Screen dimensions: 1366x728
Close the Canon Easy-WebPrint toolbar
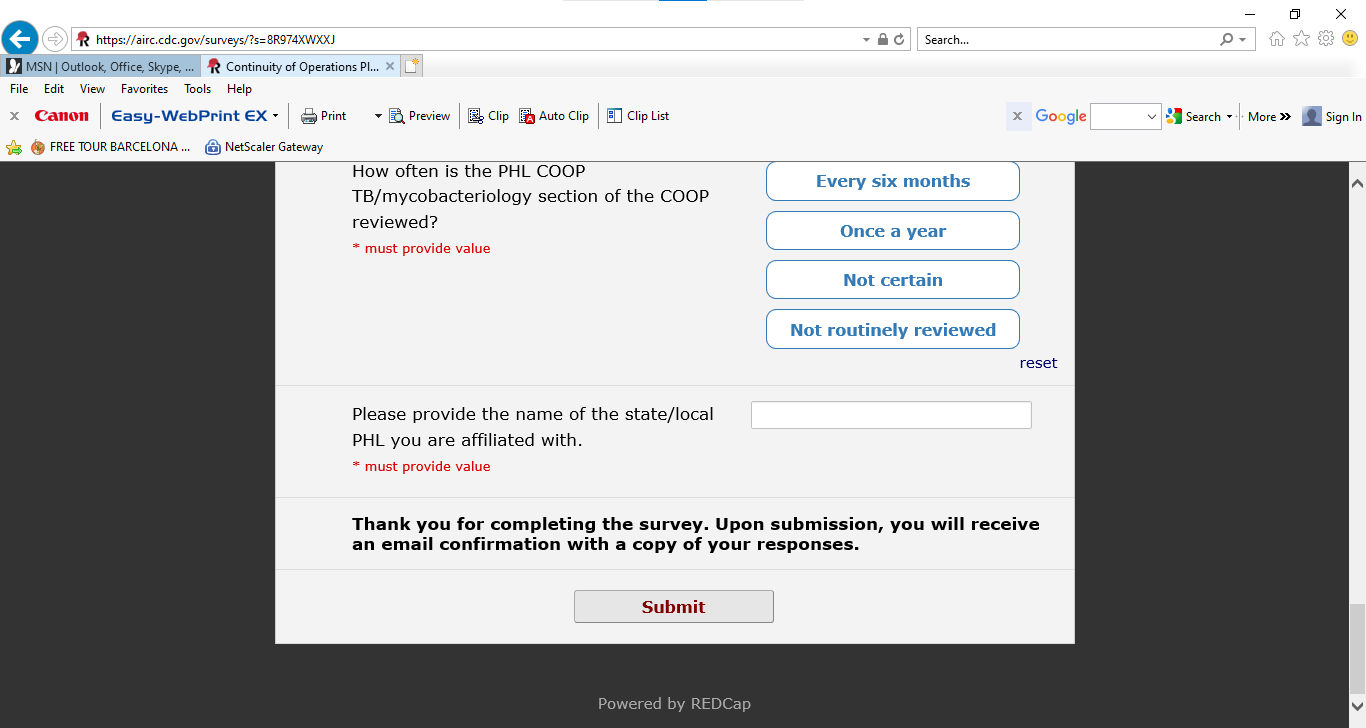14,116
